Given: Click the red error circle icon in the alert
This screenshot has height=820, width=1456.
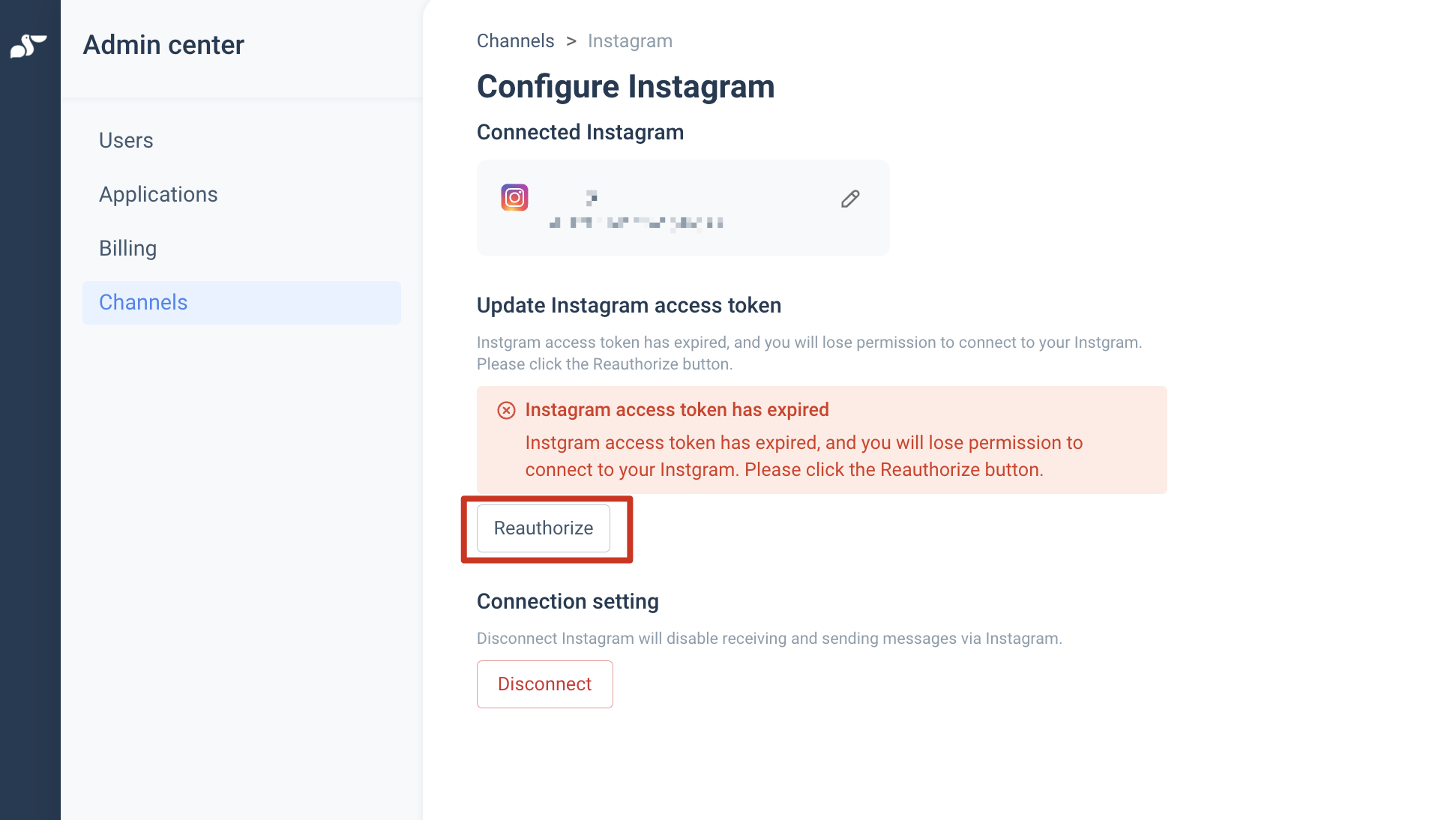Looking at the screenshot, I should (x=507, y=410).
